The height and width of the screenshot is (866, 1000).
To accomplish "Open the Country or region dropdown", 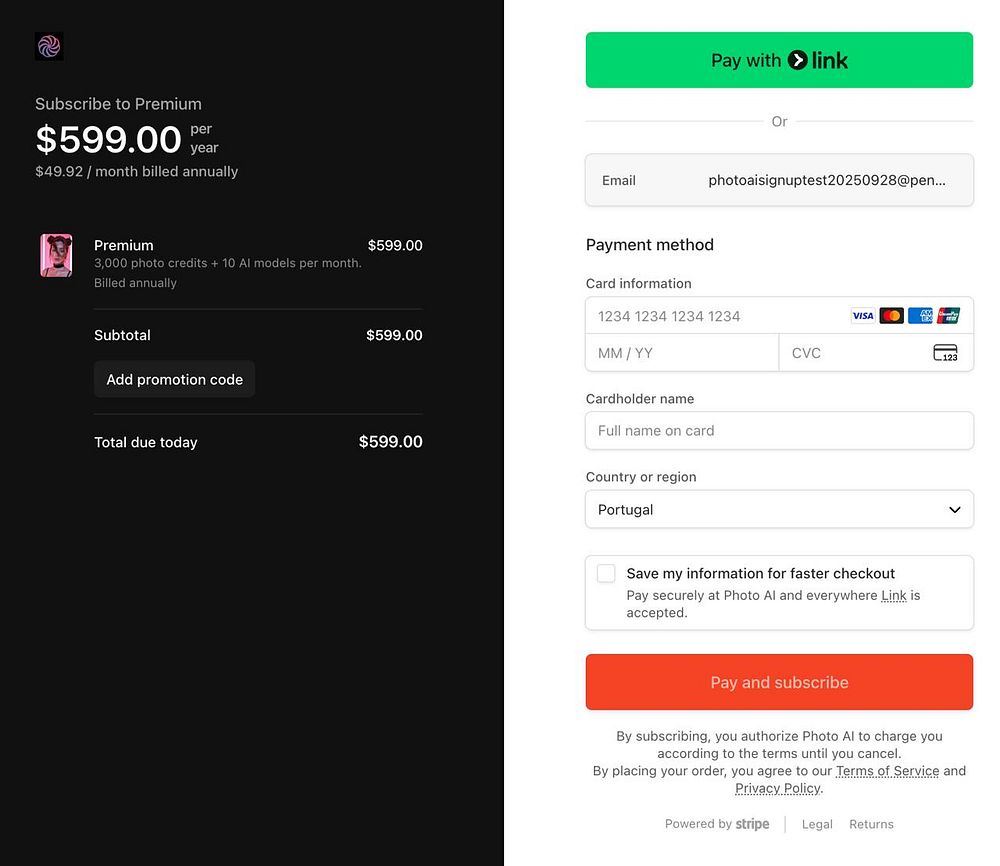I will tap(779, 510).
